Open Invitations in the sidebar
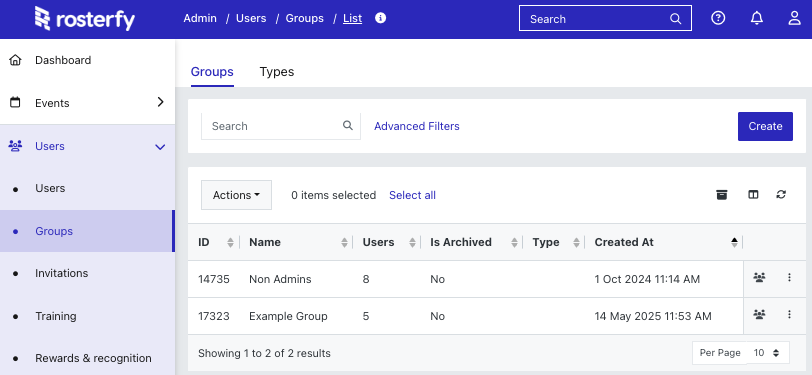 62,273
